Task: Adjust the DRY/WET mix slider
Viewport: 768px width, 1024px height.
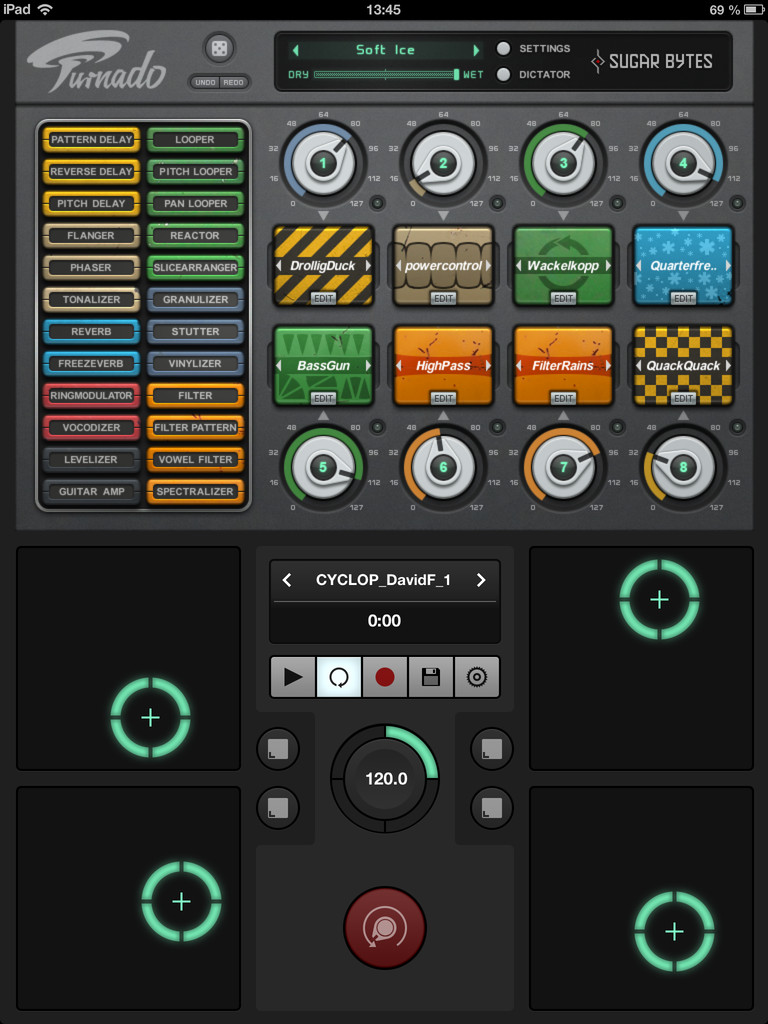Action: point(387,74)
